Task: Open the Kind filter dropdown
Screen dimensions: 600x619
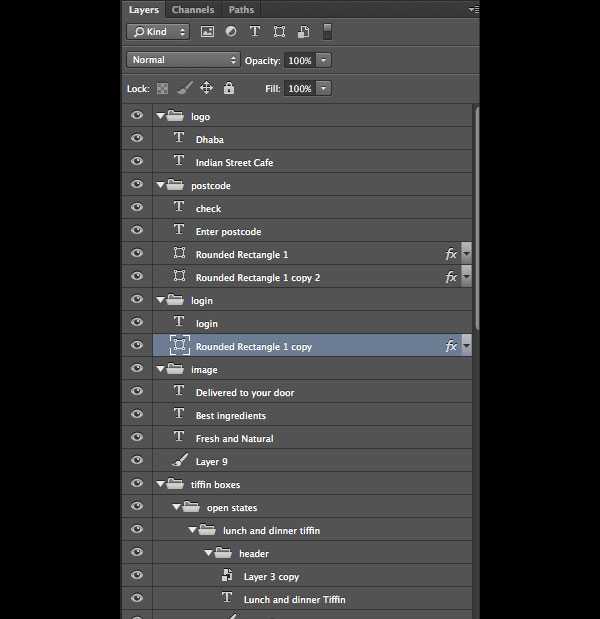Action: coord(158,32)
